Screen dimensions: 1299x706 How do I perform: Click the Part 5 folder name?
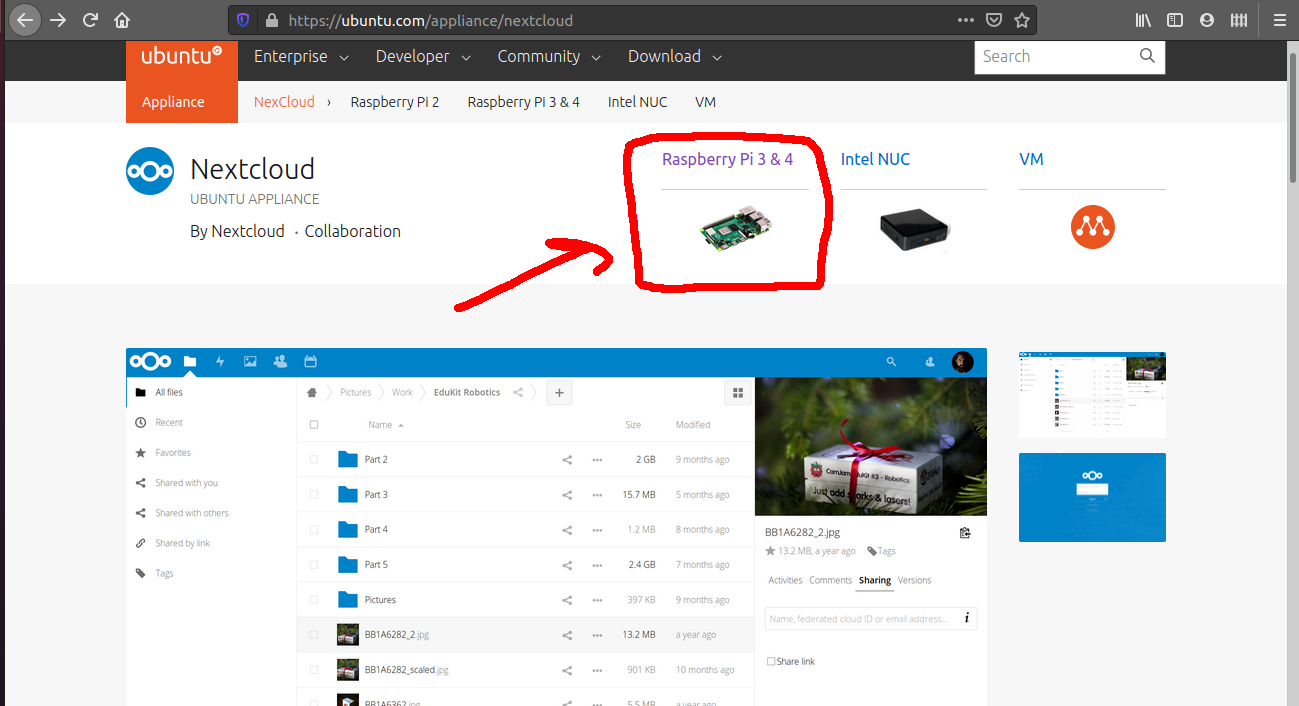pos(376,565)
